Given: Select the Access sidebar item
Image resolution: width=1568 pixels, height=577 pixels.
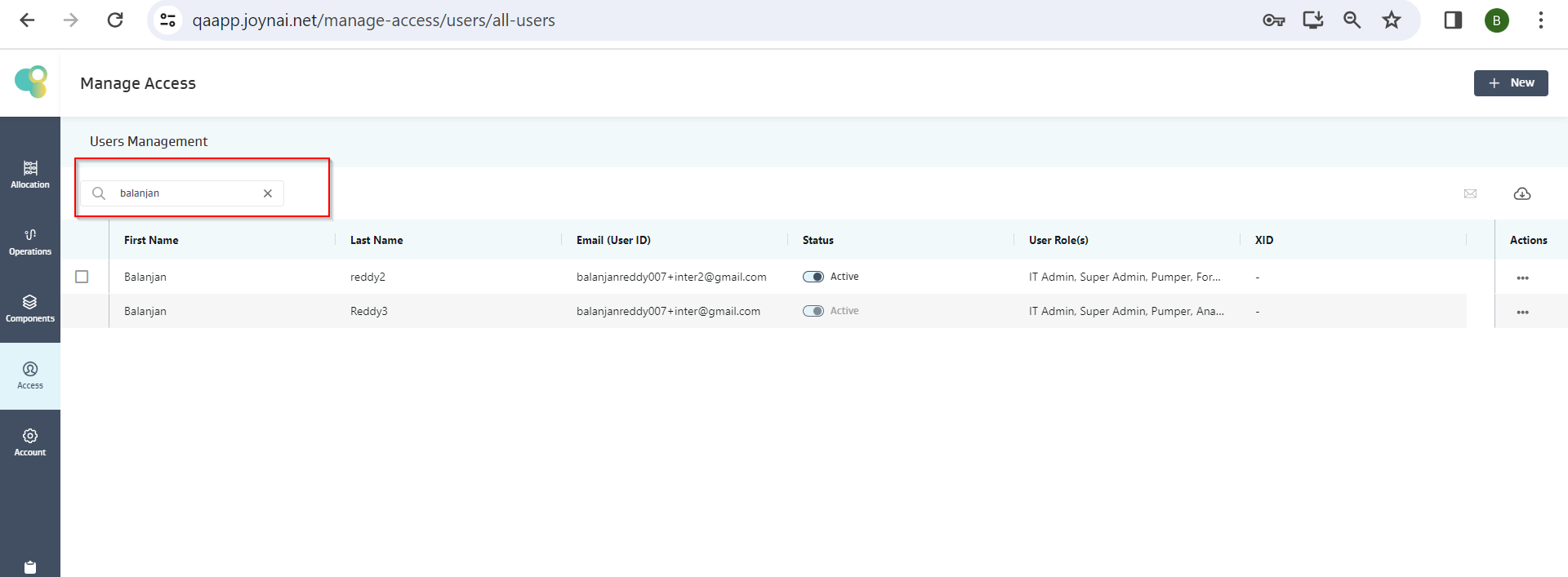Looking at the screenshot, I should coord(30,375).
